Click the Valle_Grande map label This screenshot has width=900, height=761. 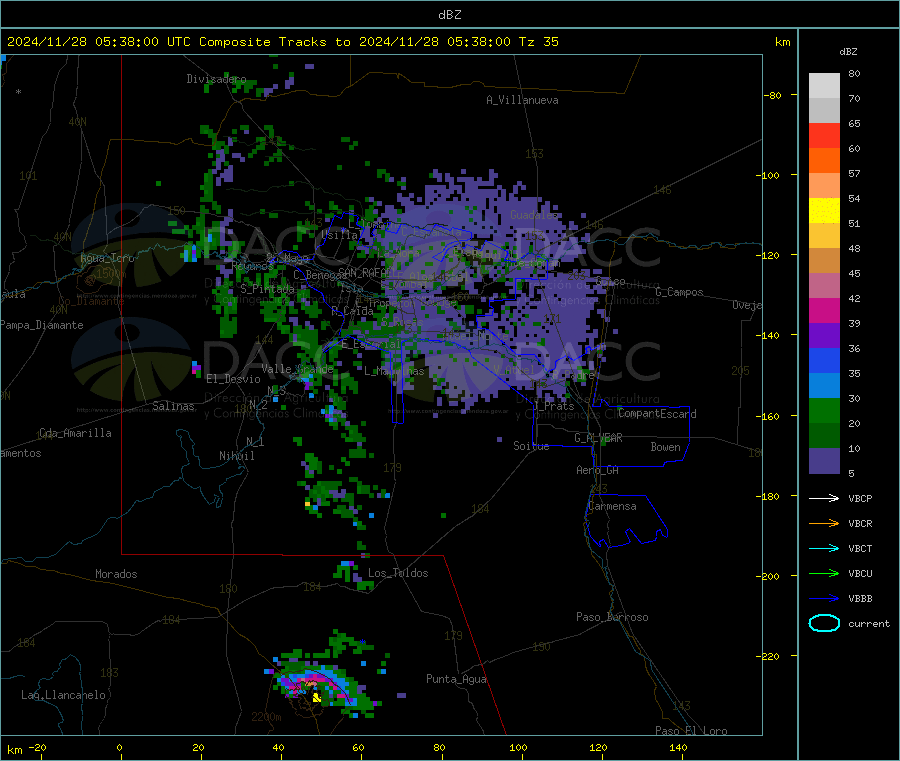[x=297, y=369]
